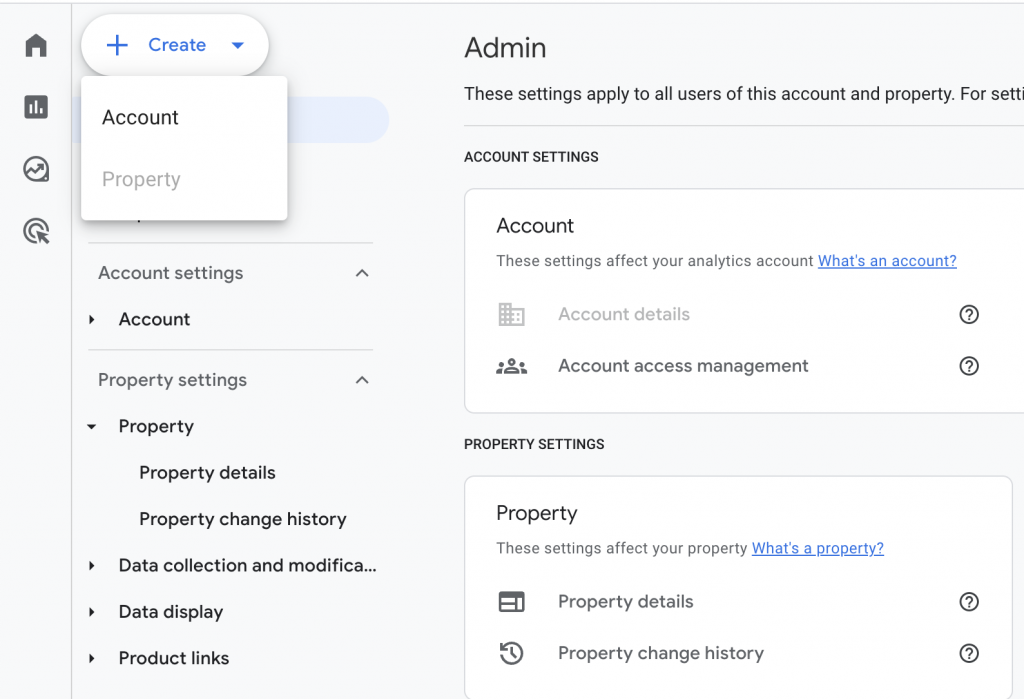Click the Property change history clock icon
1024x699 pixels.
(511, 653)
